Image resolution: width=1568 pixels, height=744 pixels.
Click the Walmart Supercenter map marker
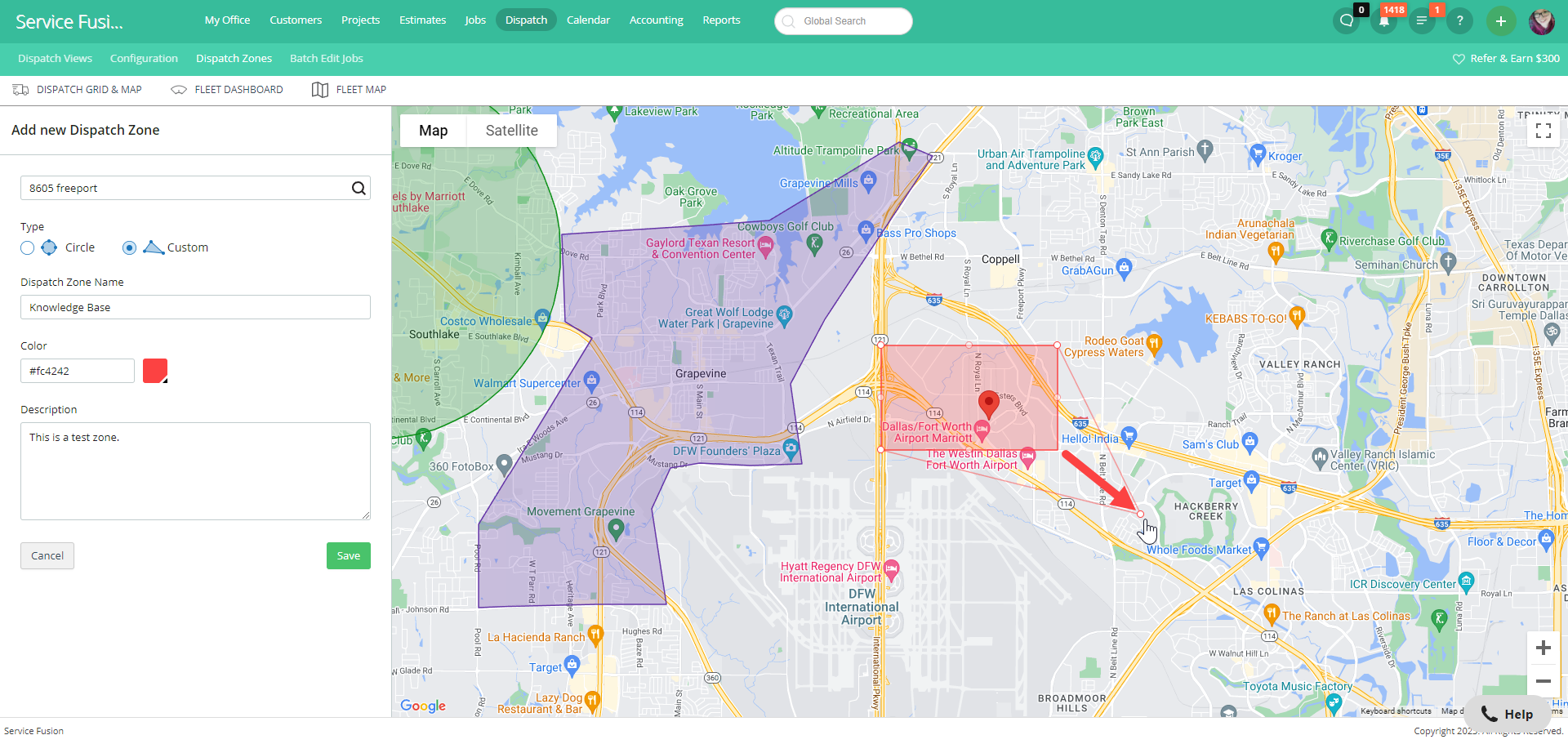pyautogui.click(x=592, y=380)
